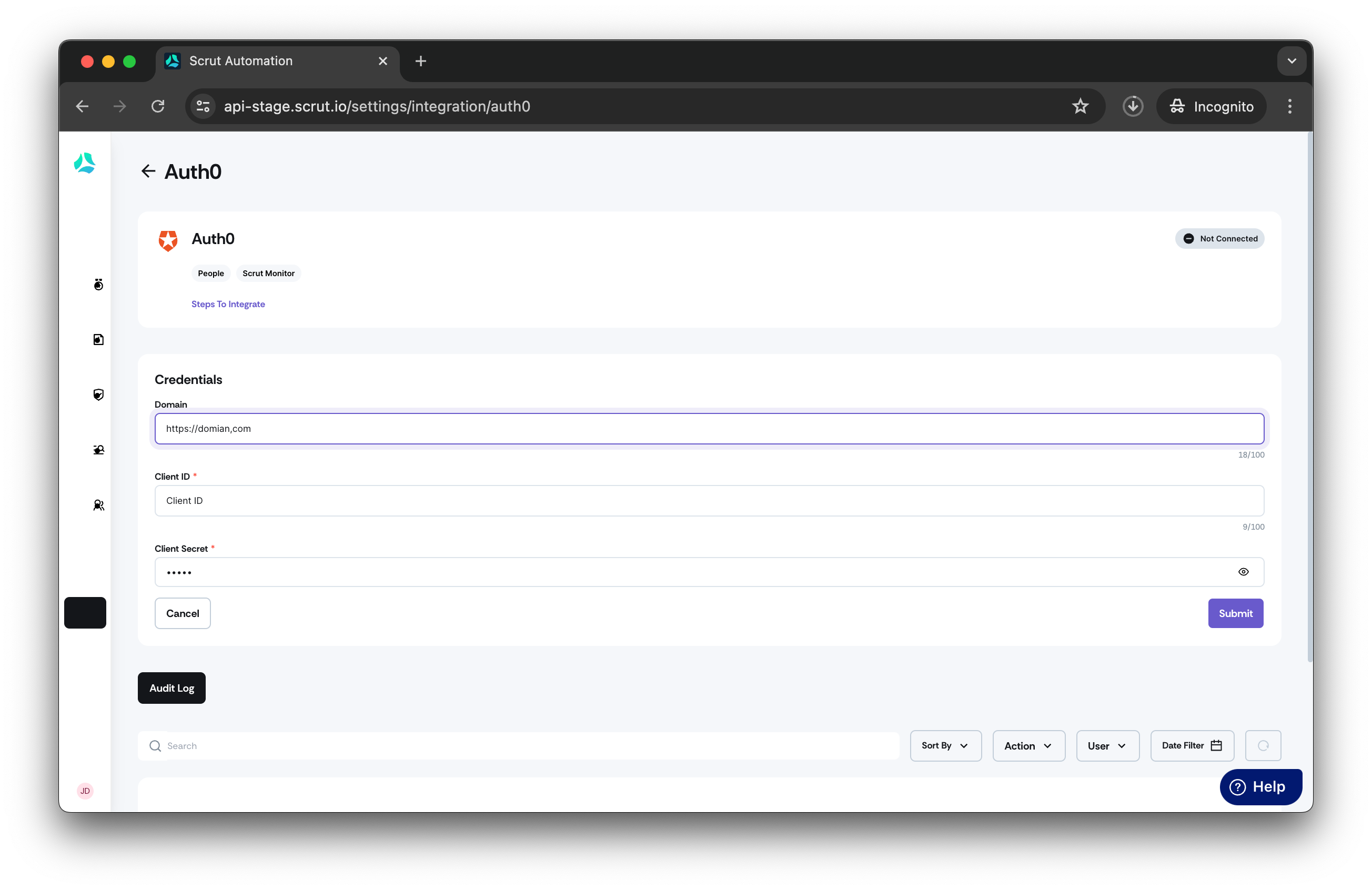The height and width of the screenshot is (890, 1372).
Task: Click the Domain field label
Action: [170, 404]
